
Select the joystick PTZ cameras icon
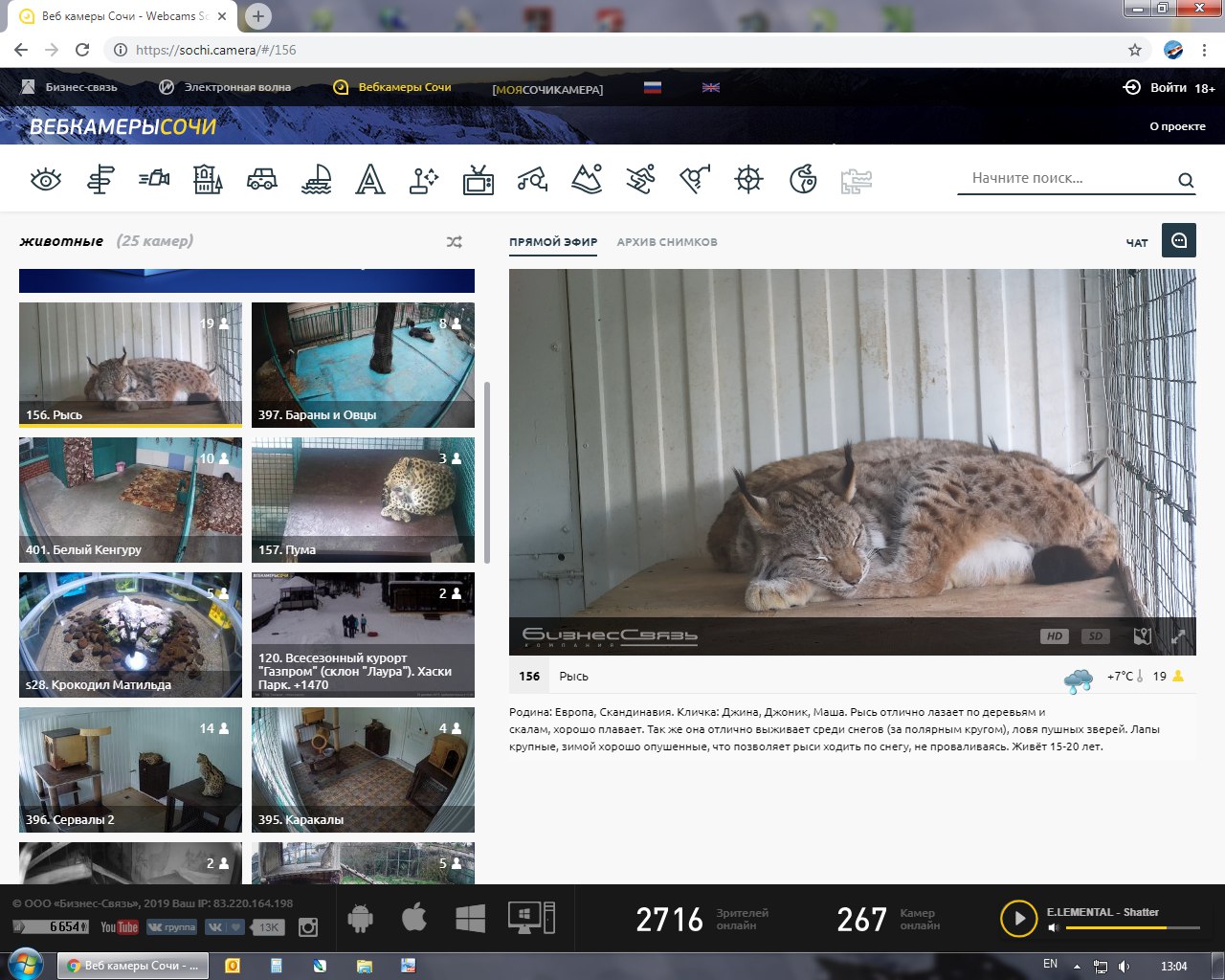tap(424, 179)
